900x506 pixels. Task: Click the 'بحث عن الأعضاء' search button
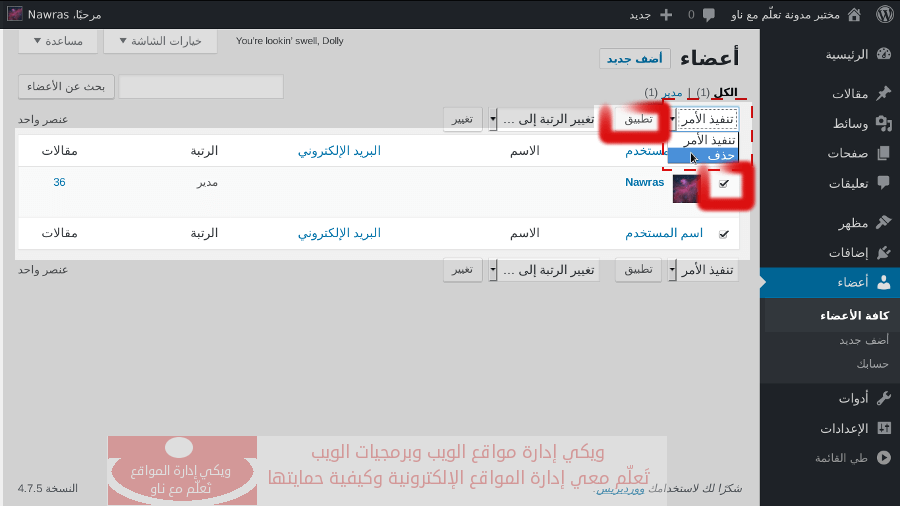pyautogui.click(x=67, y=87)
